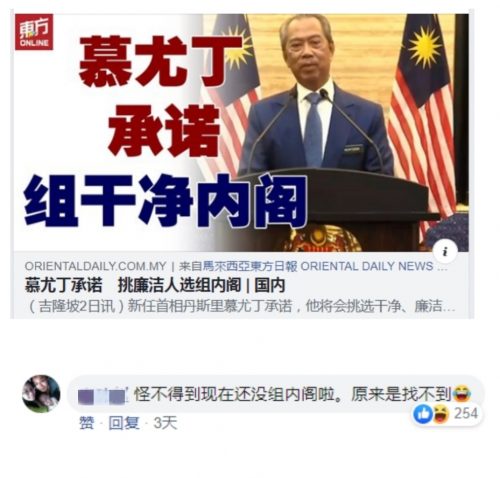The width and height of the screenshot is (500, 478).
Task: Open the 3天 comment timestamp
Action: pyautogui.click(x=165, y=423)
